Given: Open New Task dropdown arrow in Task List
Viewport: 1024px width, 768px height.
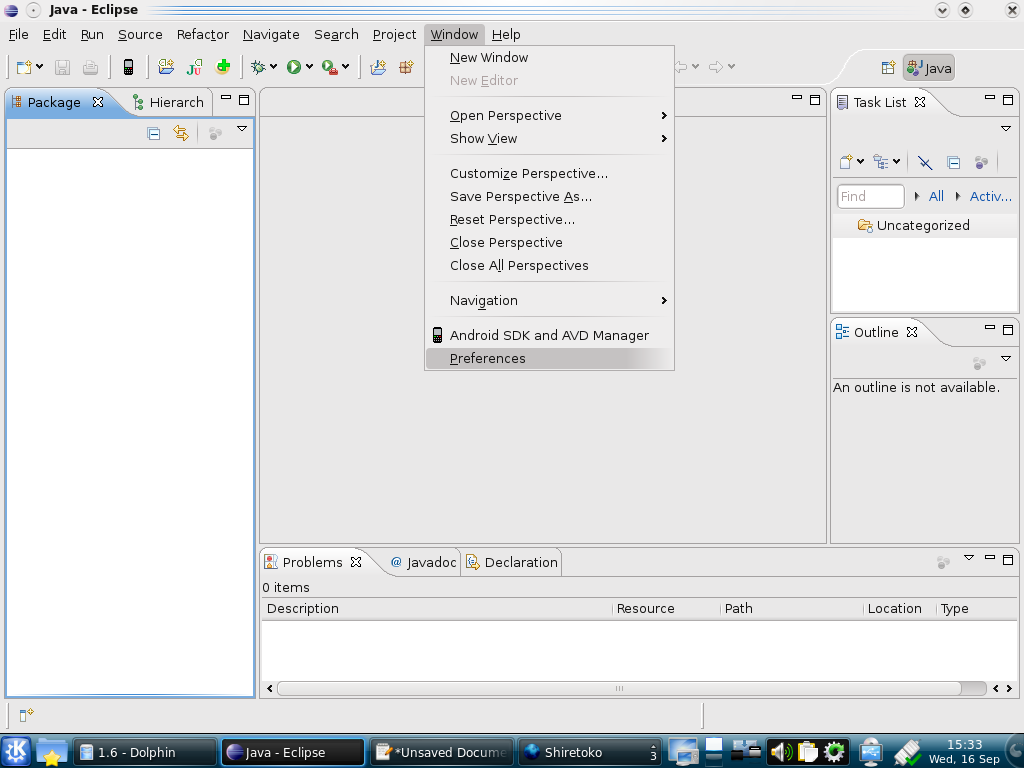Looking at the screenshot, I should [x=861, y=161].
